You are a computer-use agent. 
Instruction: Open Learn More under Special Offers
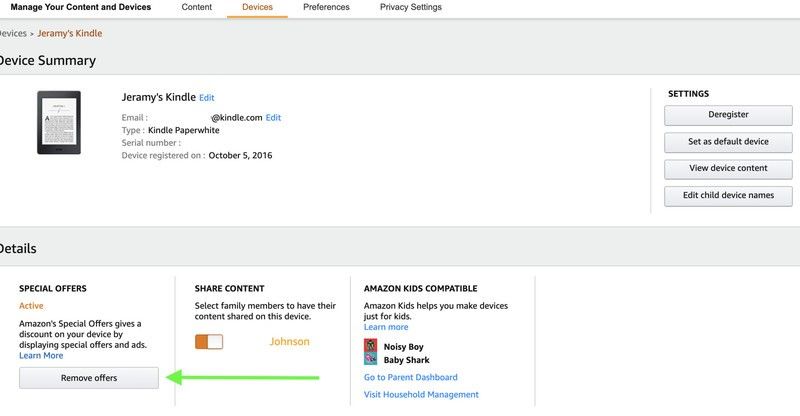tap(41, 355)
